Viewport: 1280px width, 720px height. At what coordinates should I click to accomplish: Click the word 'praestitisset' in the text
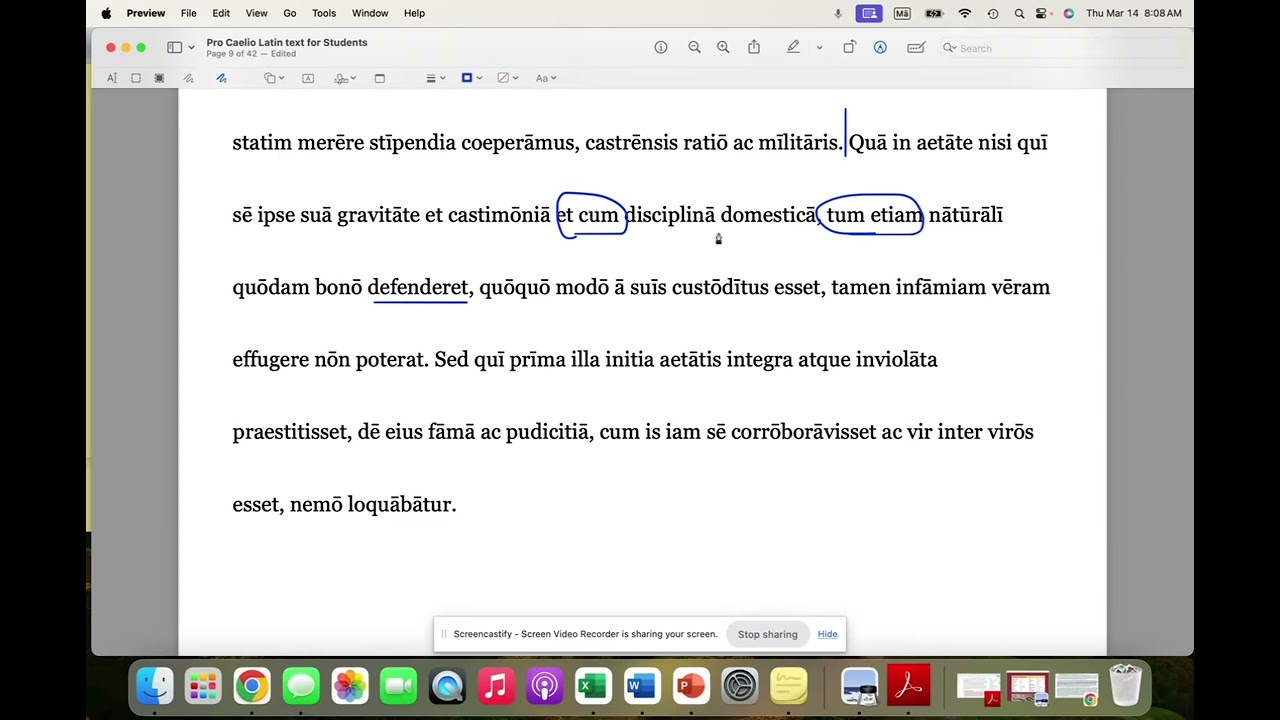[290, 432]
